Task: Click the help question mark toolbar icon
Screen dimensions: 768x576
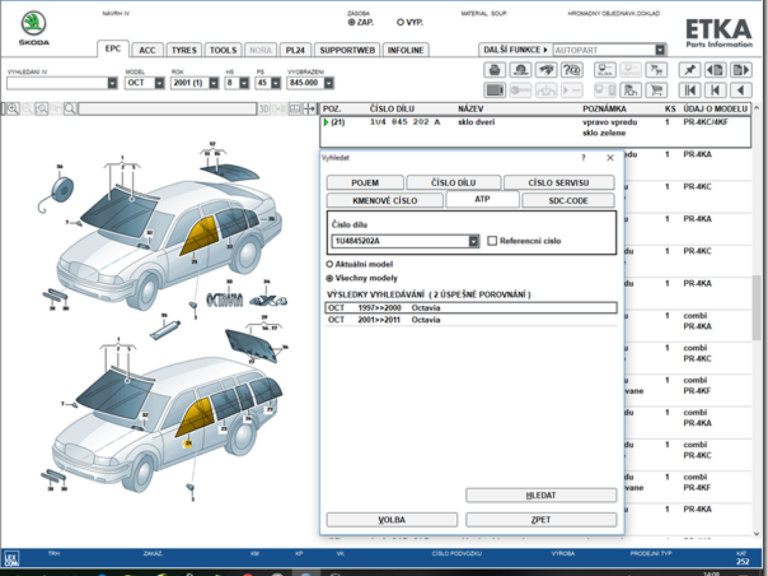Action: pyautogui.click(x=572, y=70)
